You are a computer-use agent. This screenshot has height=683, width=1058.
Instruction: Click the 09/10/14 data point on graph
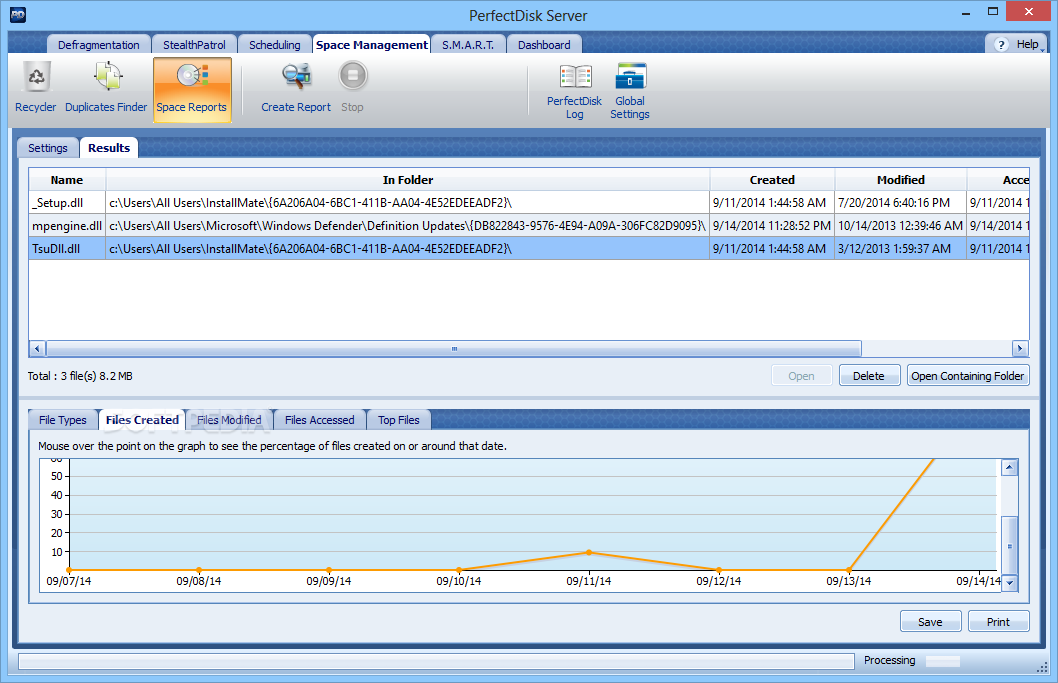(459, 570)
